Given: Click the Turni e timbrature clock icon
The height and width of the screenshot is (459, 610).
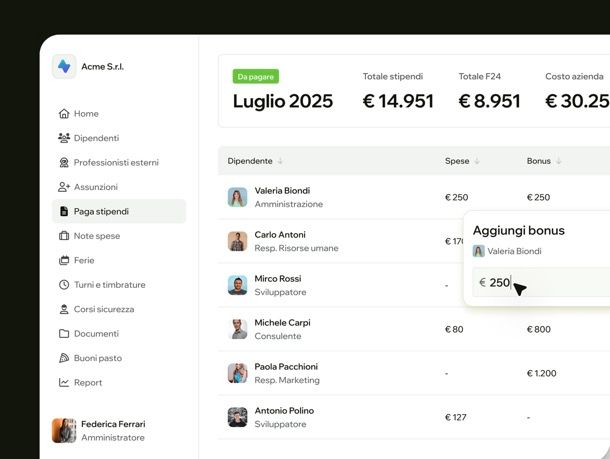Looking at the screenshot, I should [64, 285].
